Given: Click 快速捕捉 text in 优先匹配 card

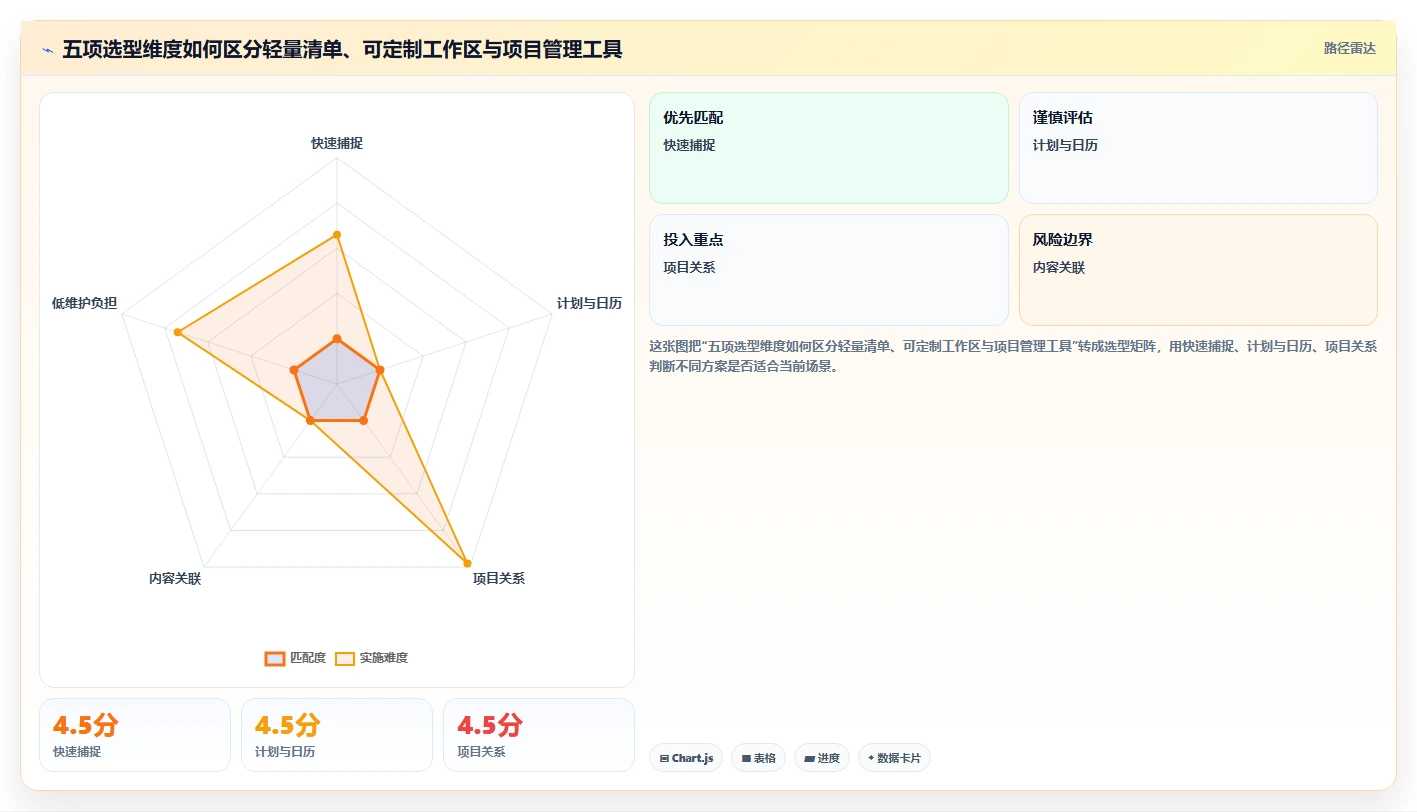Looking at the screenshot, I should [689, 145].
